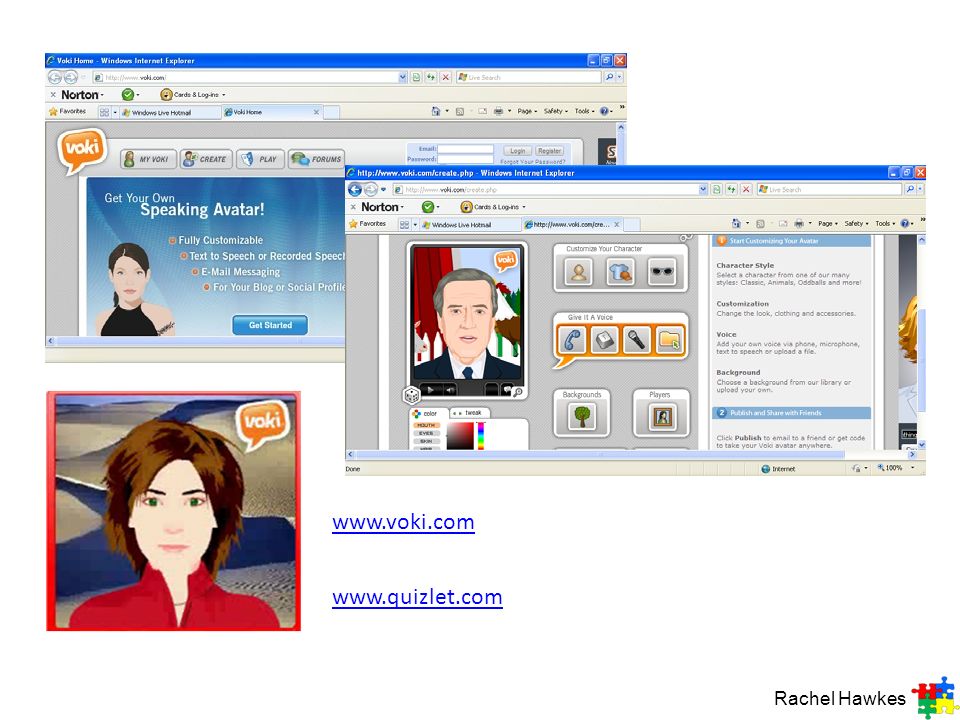Viewport: 960px width, 720px height.
Task: Open the www.quizlet.com link
Action: [417, 597]
